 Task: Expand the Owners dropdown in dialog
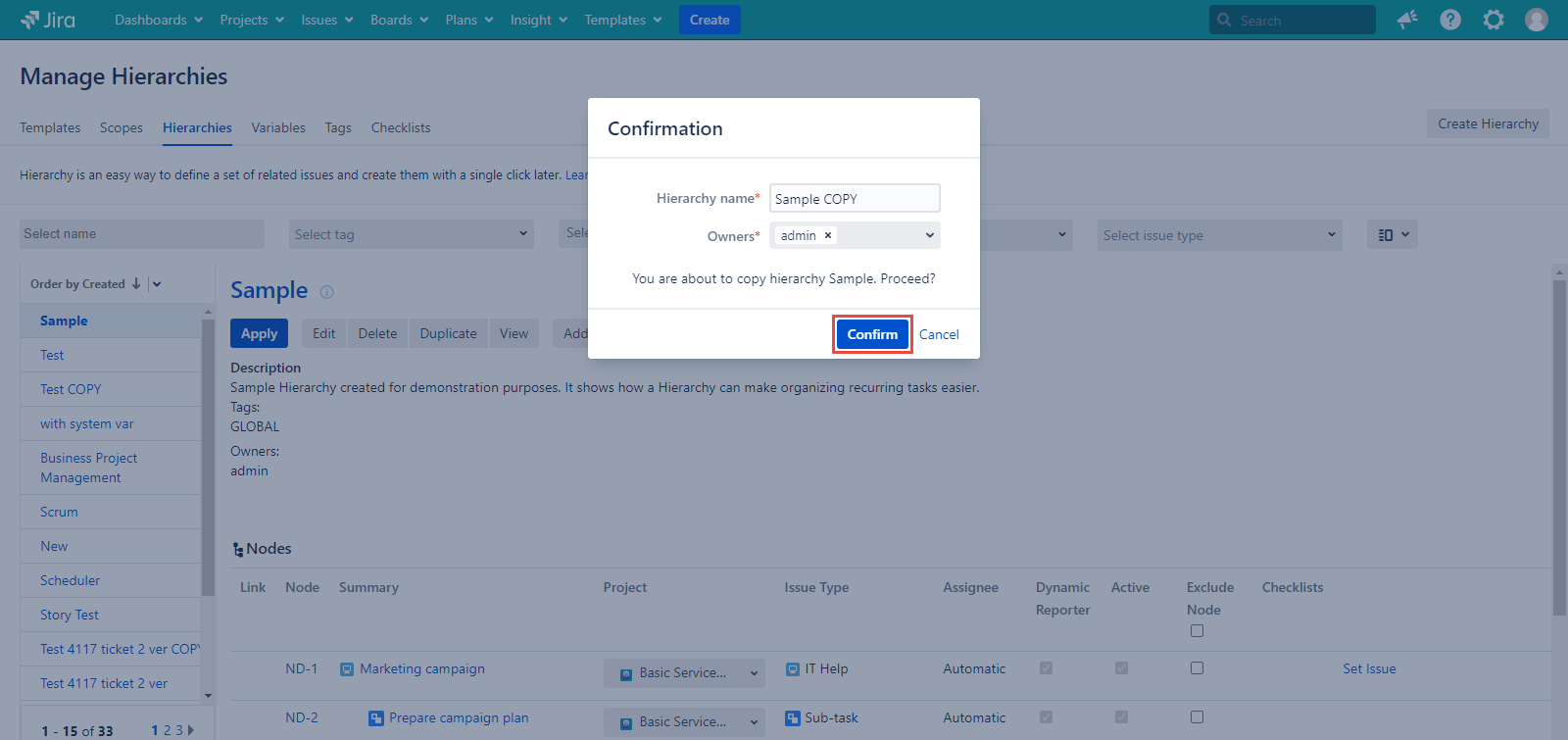coord(929,235)
